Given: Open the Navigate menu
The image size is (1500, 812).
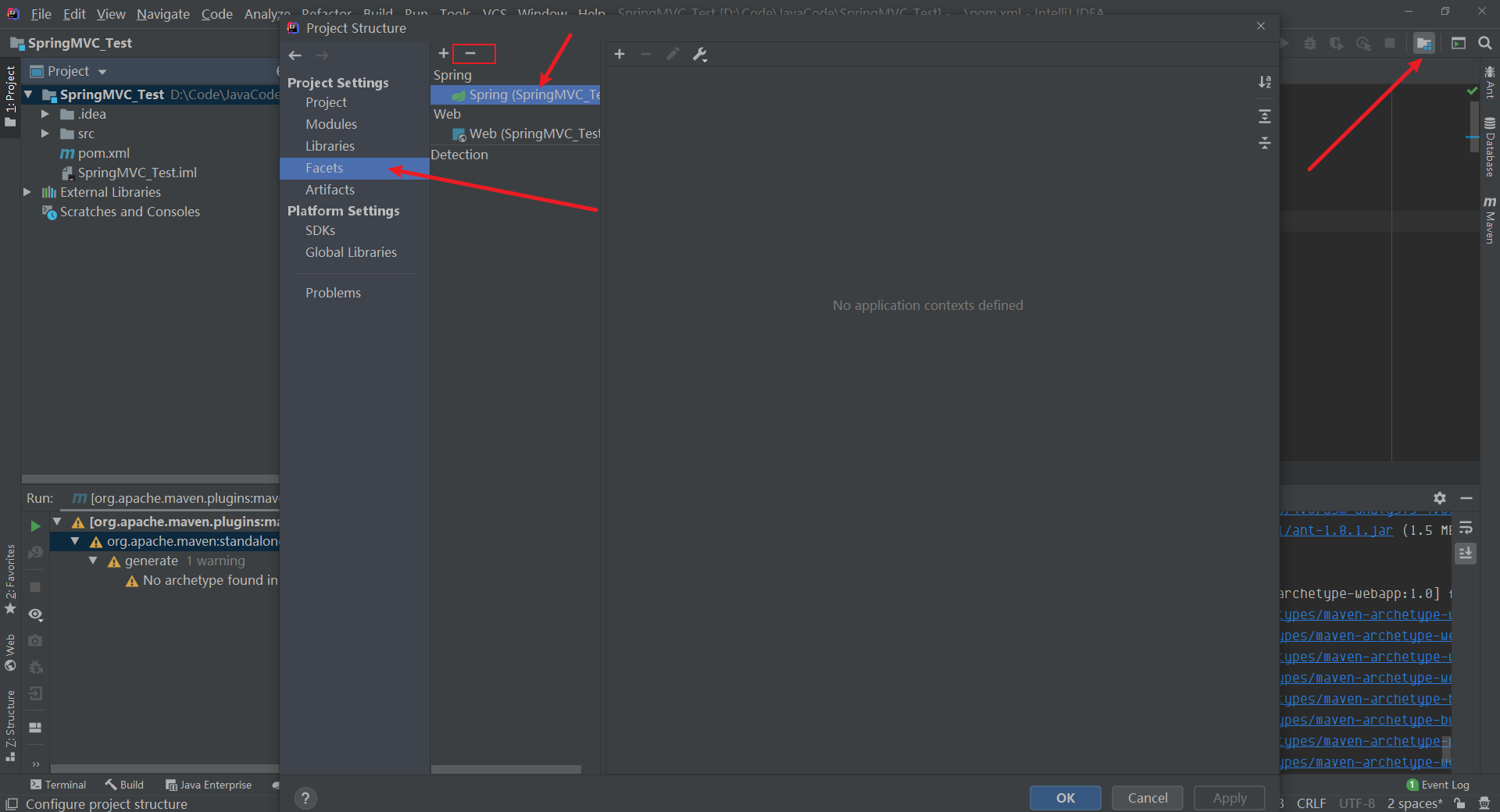Looking at the screenshot, I should pyautogui.click(x=163, y=14).
